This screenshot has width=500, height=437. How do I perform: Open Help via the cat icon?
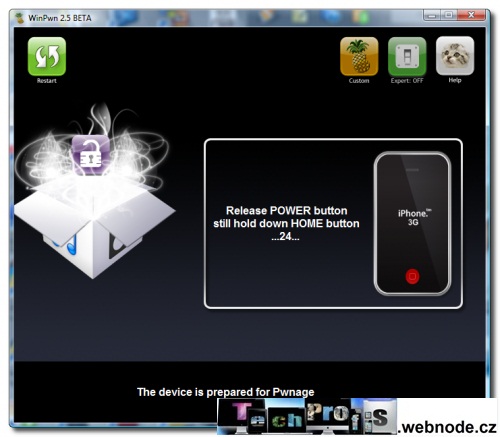click(x=455, y=56)
